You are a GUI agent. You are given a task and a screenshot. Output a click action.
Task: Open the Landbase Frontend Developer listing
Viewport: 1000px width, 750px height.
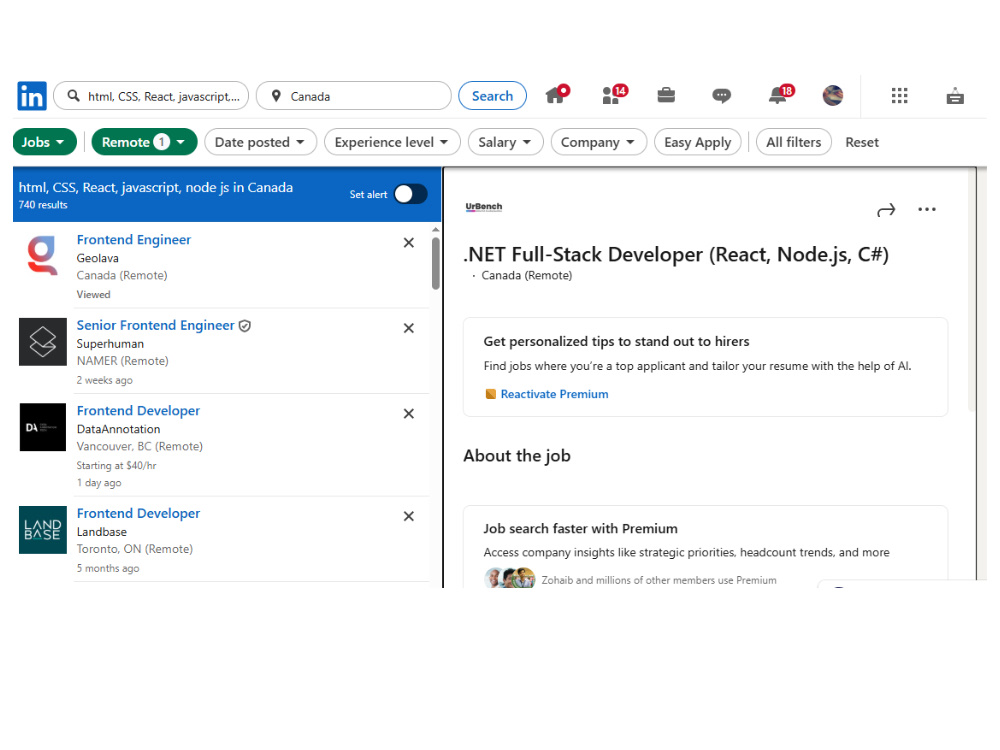[138, 513]
